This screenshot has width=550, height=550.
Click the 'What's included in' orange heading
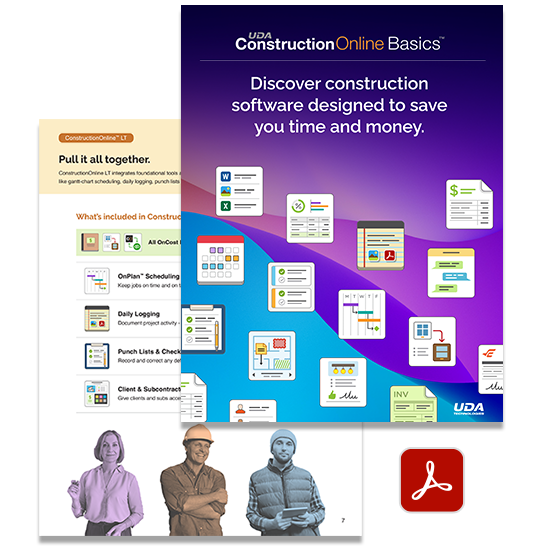point(128,216)
